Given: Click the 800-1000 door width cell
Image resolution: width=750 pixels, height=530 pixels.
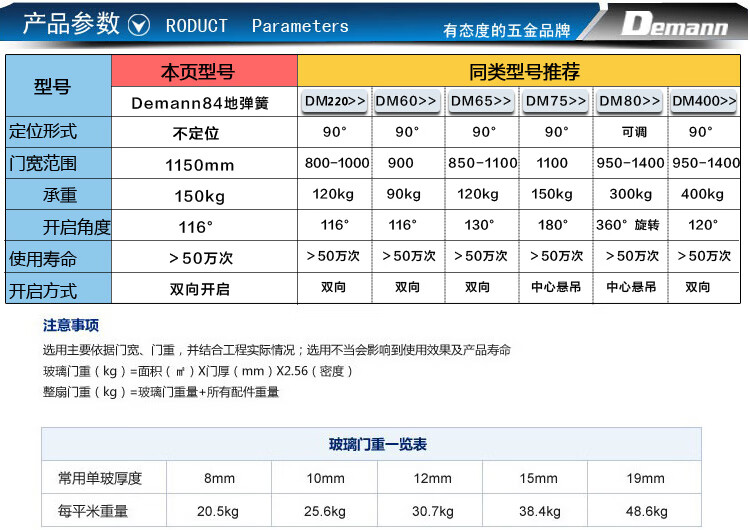Looking at the screenshot, I should [337, 163].
